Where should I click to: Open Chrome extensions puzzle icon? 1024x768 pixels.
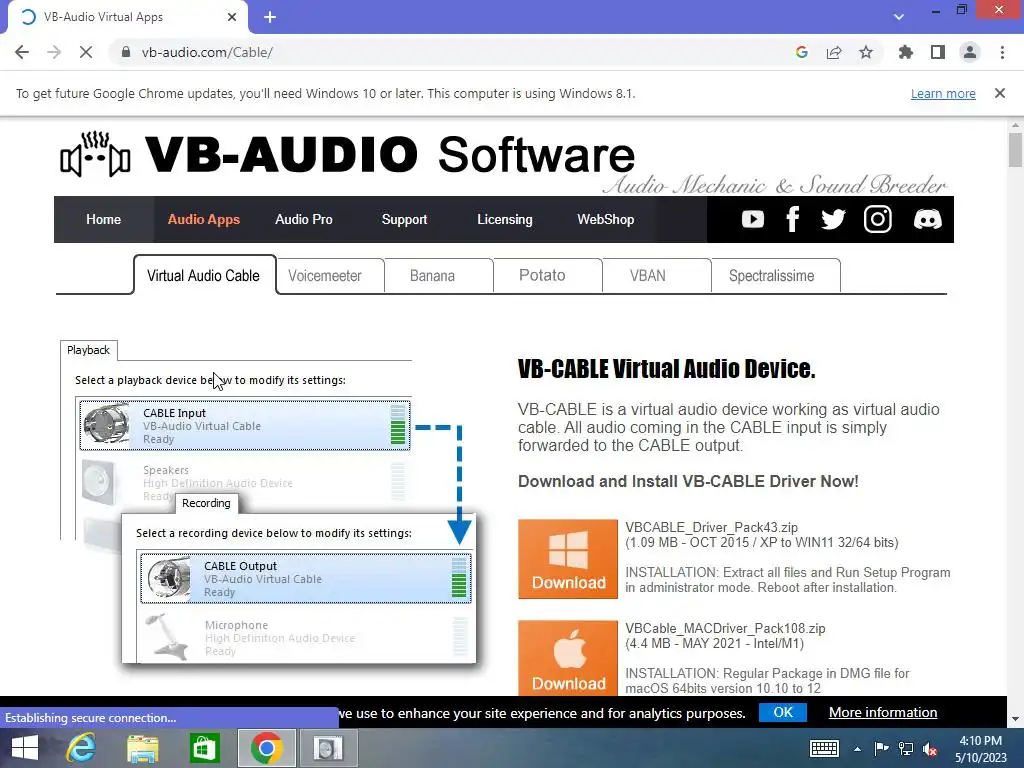tap(906, 52)
